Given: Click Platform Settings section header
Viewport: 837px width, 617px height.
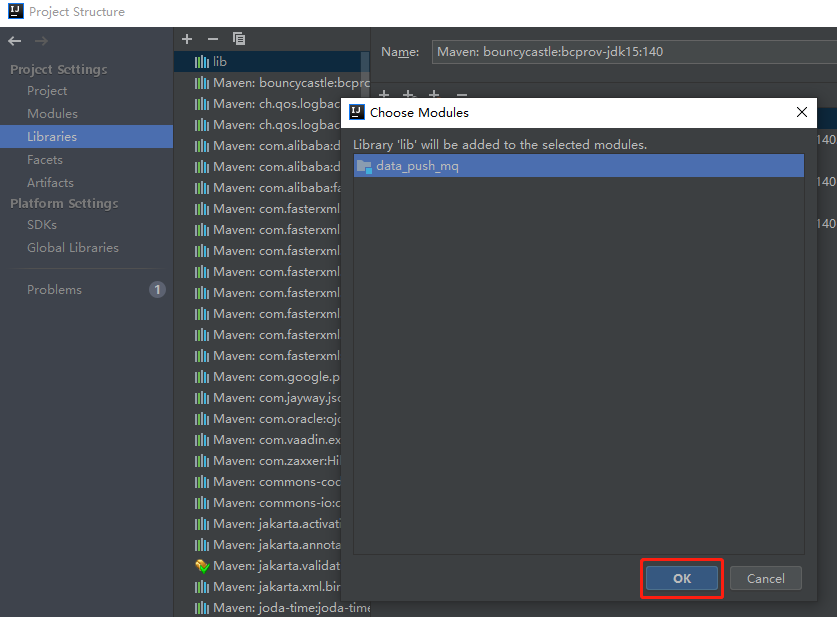Looking at the screenshot, I should pos(64,203).
